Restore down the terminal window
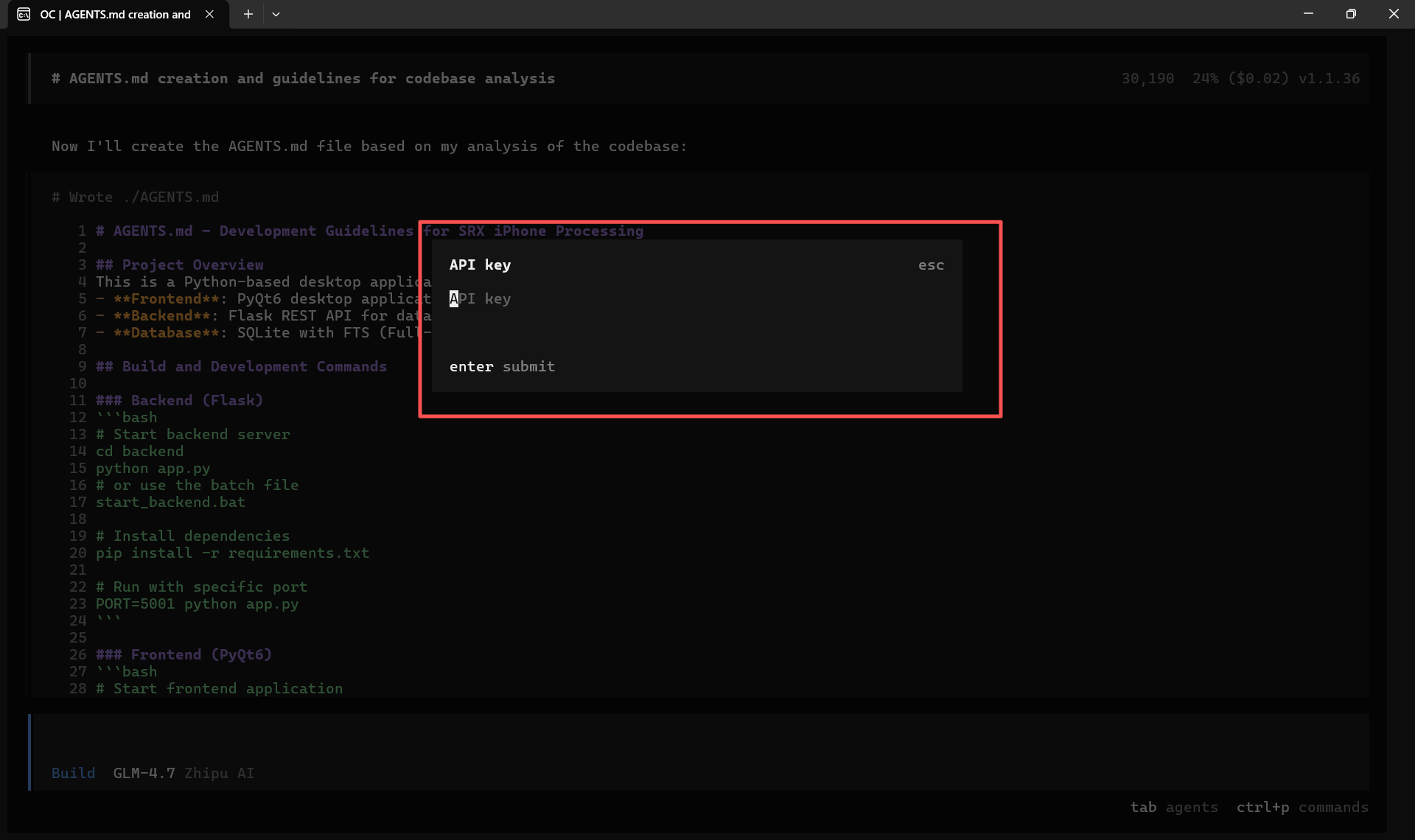Screen dimensions: 1415x840 1351,14
